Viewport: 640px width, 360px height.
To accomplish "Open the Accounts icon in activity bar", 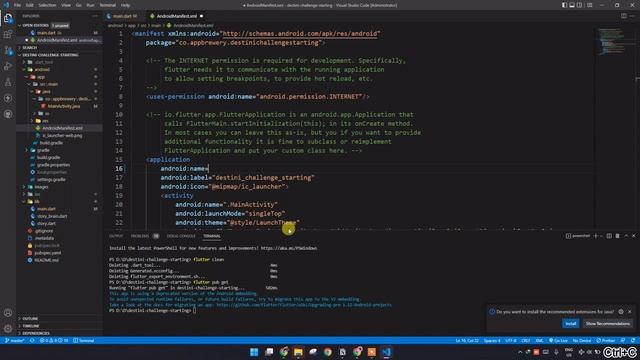I will click(x=8, y=313).
